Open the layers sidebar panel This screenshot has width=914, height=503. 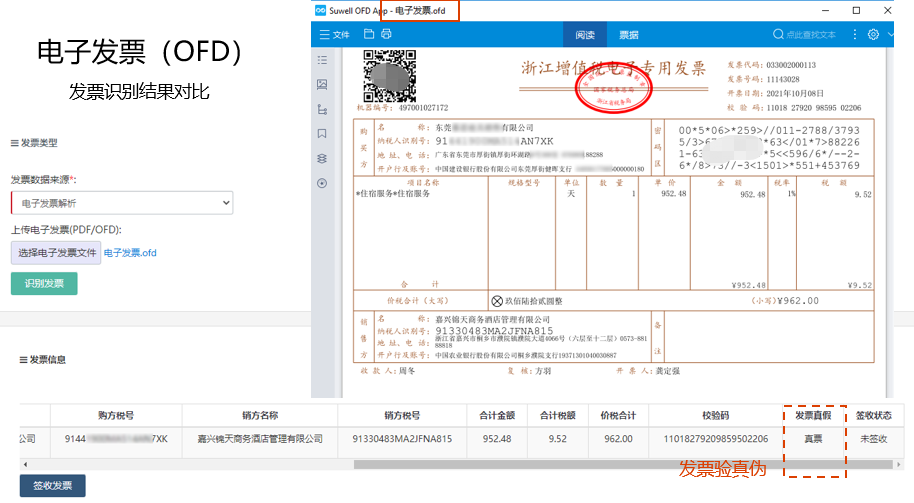(322, 159)
